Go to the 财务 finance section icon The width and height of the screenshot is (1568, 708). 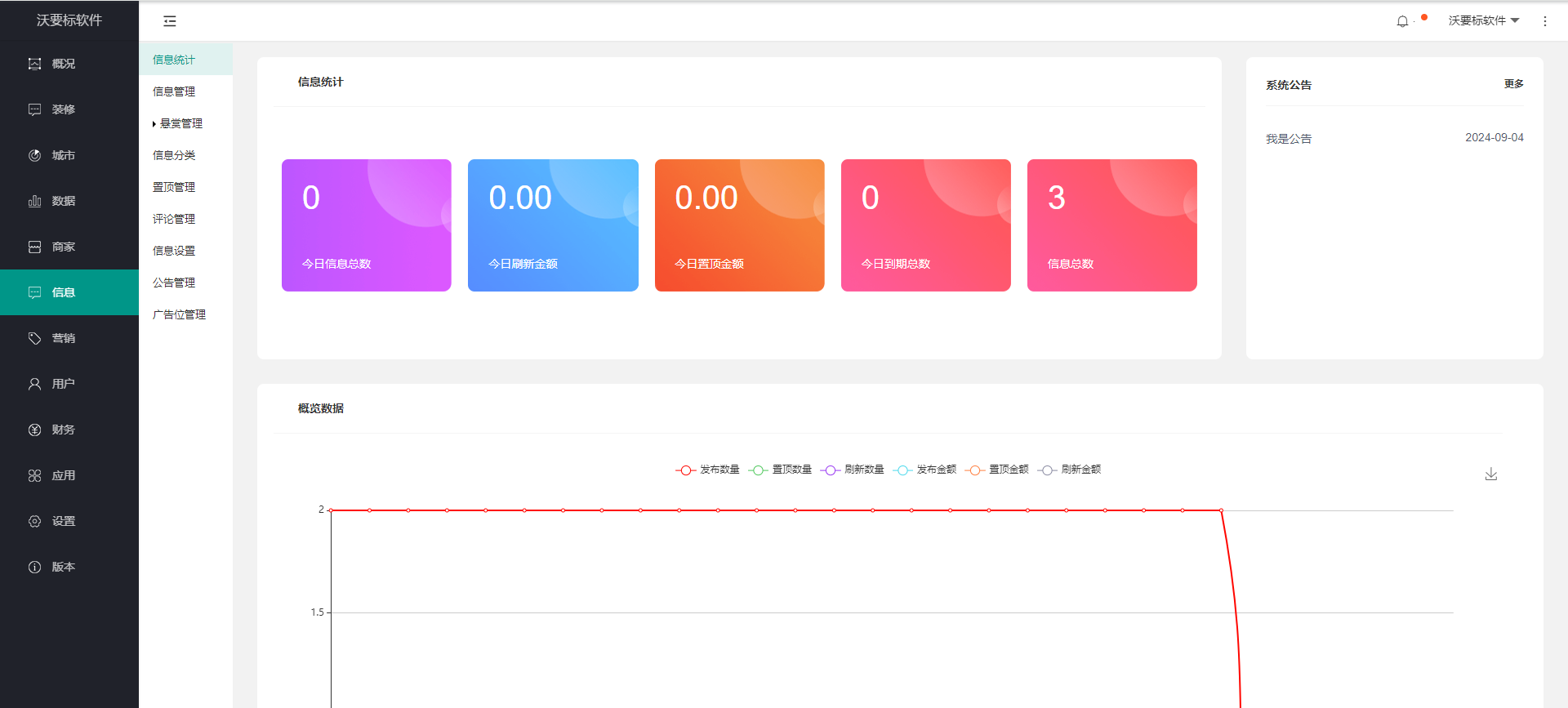click(x=35, y=430)
